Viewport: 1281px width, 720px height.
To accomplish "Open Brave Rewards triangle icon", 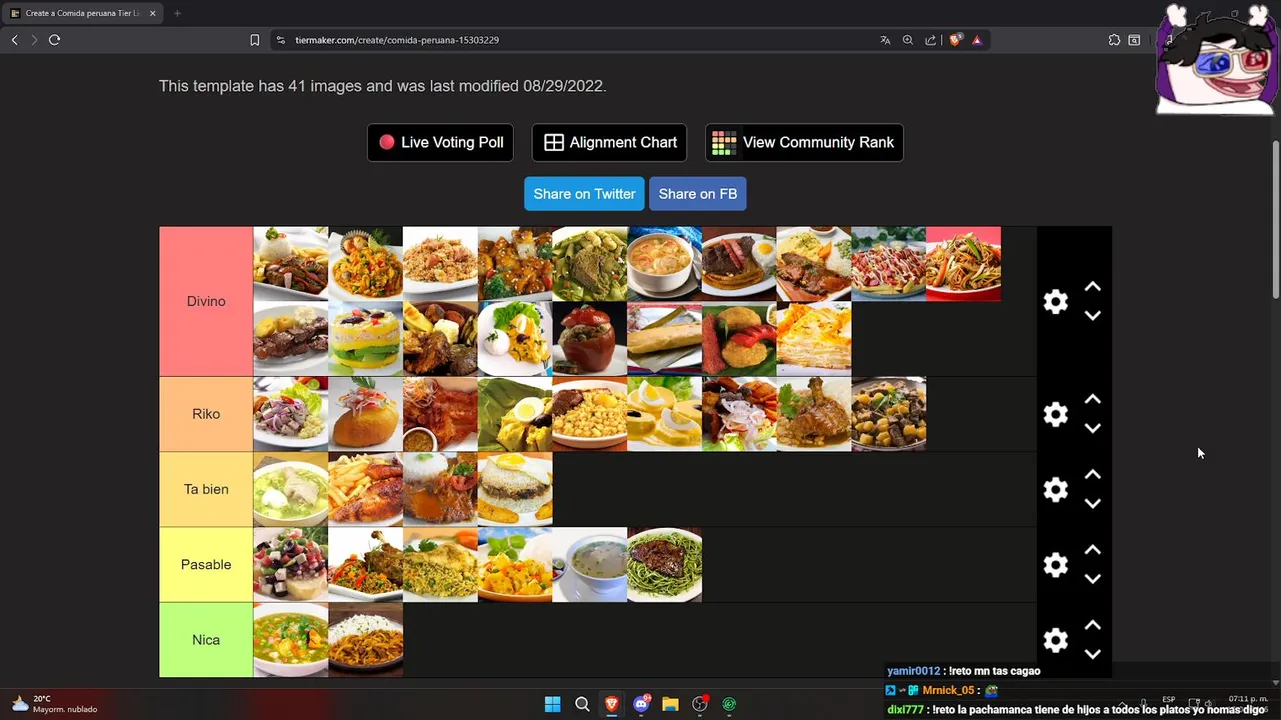I will pos(977,40).
